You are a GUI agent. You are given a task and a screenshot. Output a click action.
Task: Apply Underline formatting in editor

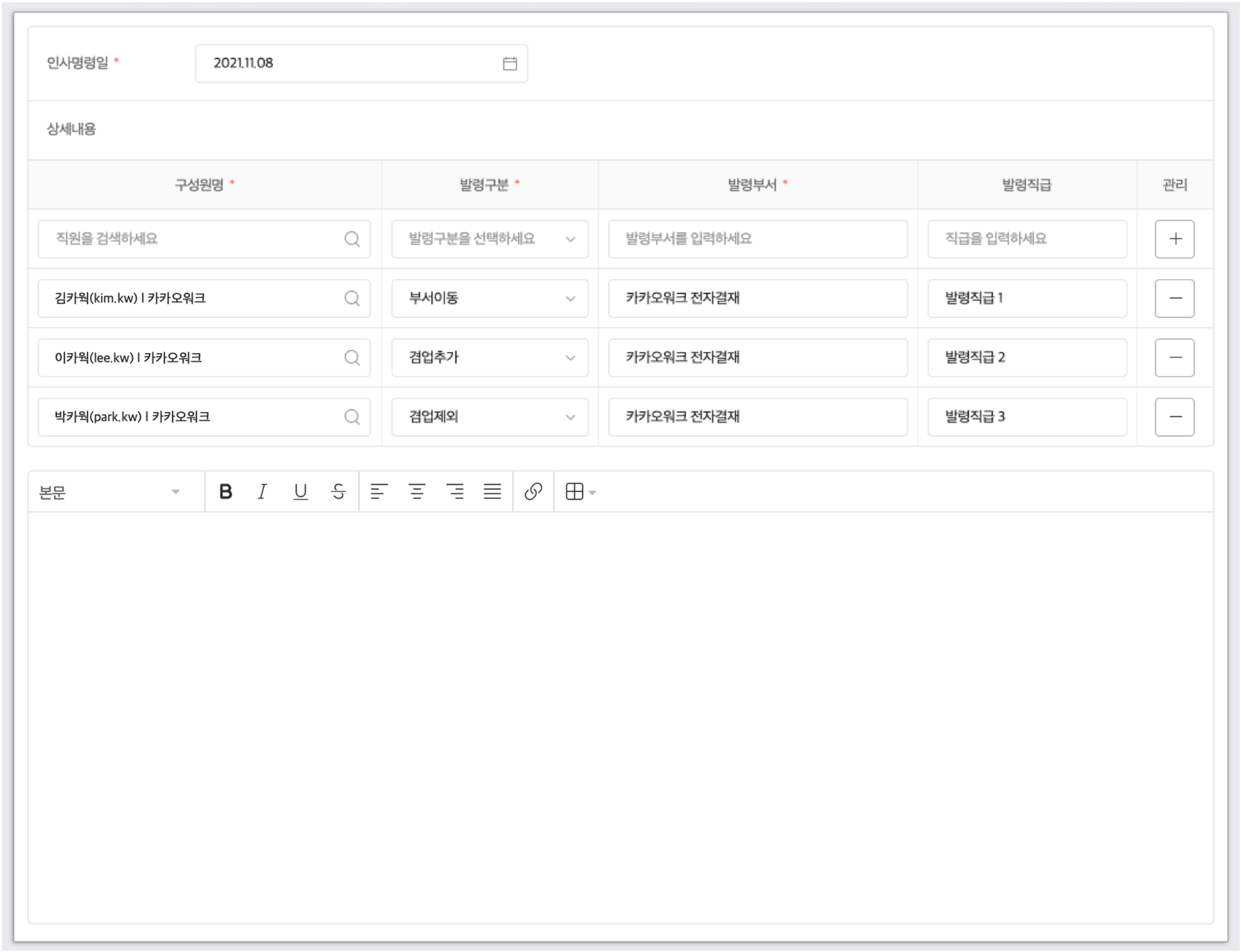coord(300,492)
